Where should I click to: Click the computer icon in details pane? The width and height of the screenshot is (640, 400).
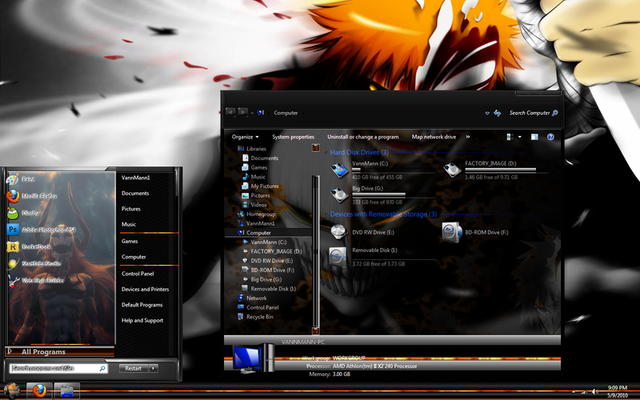click(252, 358)
